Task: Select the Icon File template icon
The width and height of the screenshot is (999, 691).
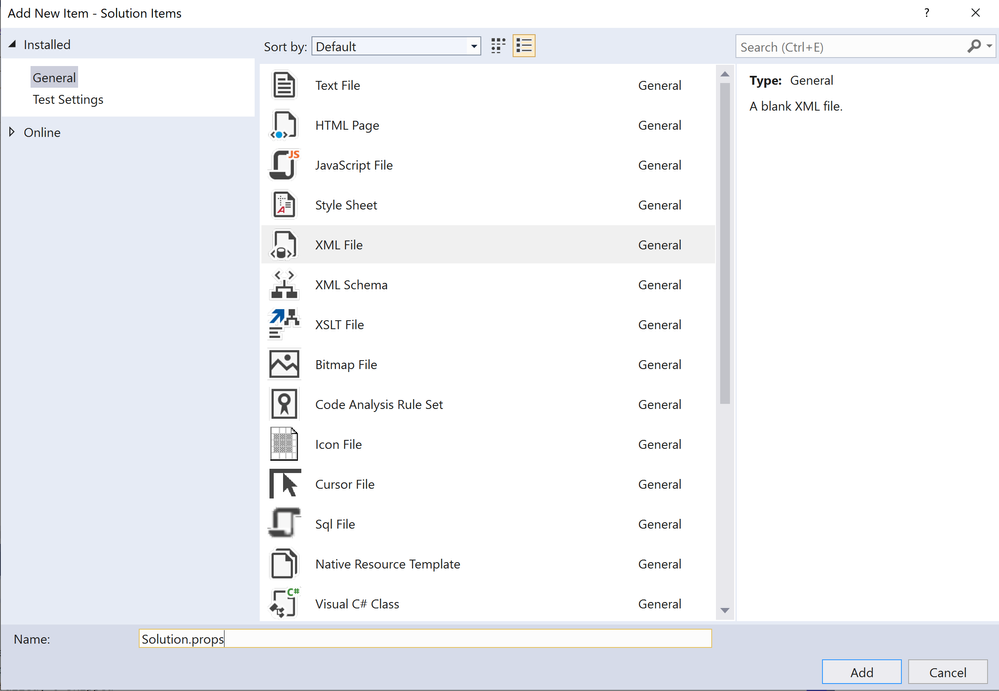Action: pos(284,445)
